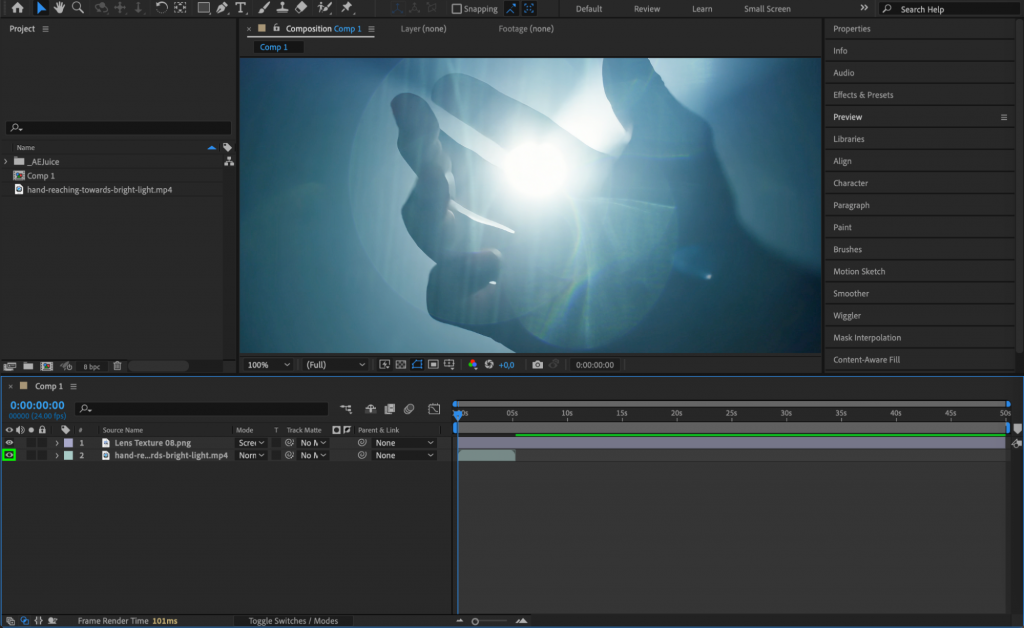Hide the Lens Texture 08.png layer

pyautogui.click(x=10, y=442)
